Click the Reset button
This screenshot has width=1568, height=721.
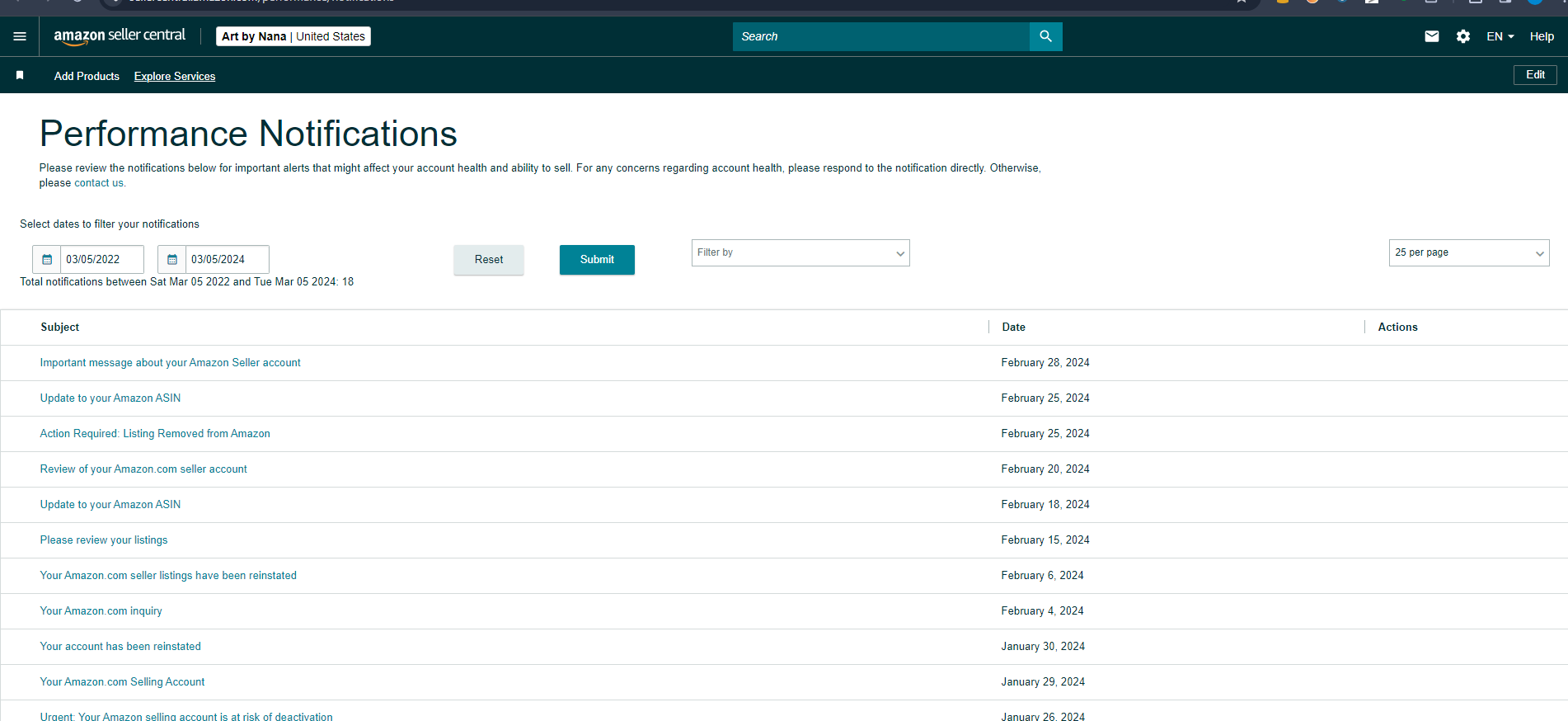[489, 260]
